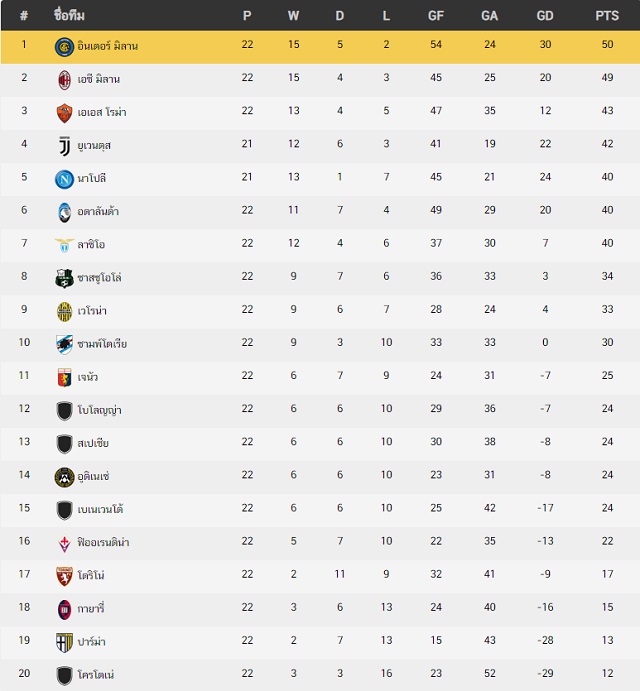
Task: Click the Juventus logo in row 4
Action: point(64,146)
